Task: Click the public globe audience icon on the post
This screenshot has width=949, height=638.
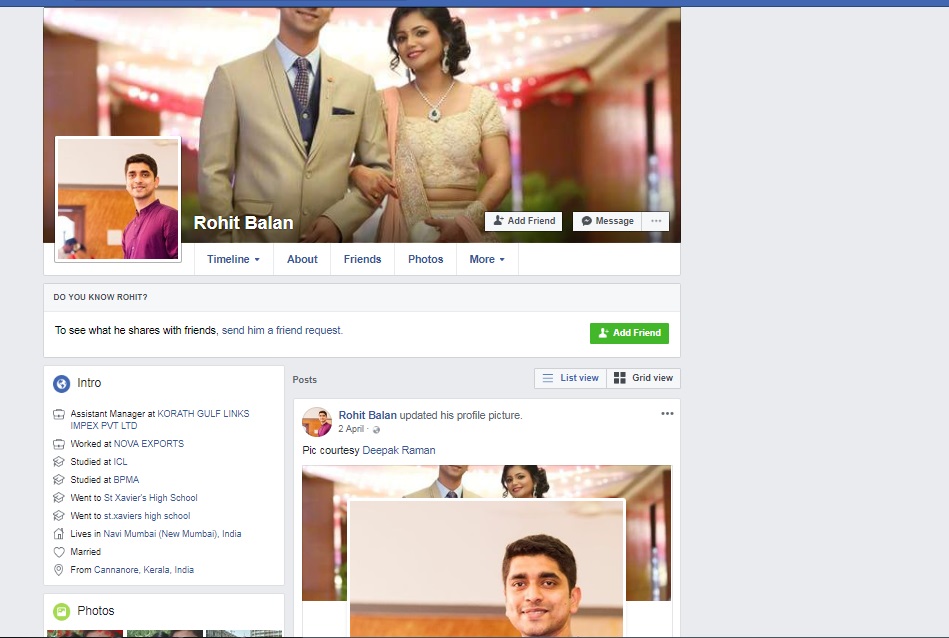Action: (376, 430)
